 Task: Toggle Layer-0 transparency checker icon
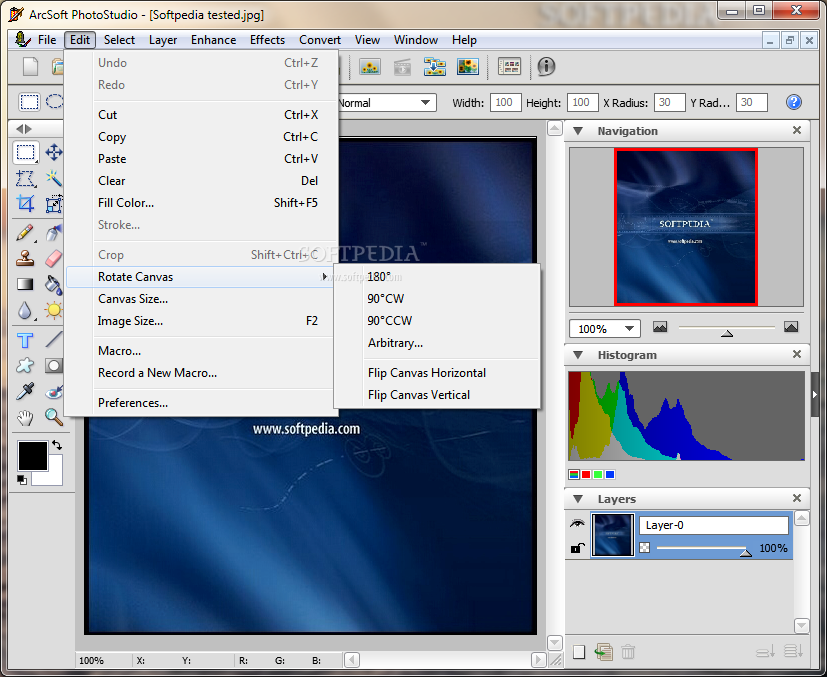coord(645,548)
